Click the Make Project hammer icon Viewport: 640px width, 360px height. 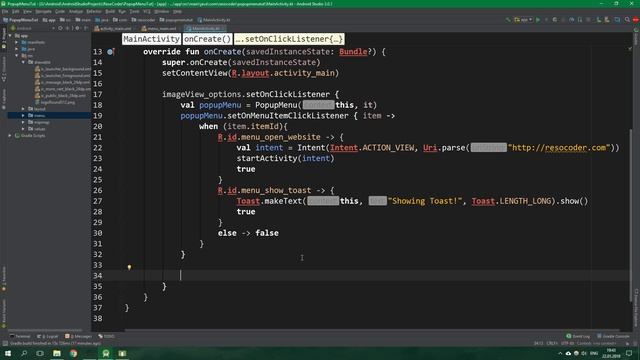(x=508, y=20)
